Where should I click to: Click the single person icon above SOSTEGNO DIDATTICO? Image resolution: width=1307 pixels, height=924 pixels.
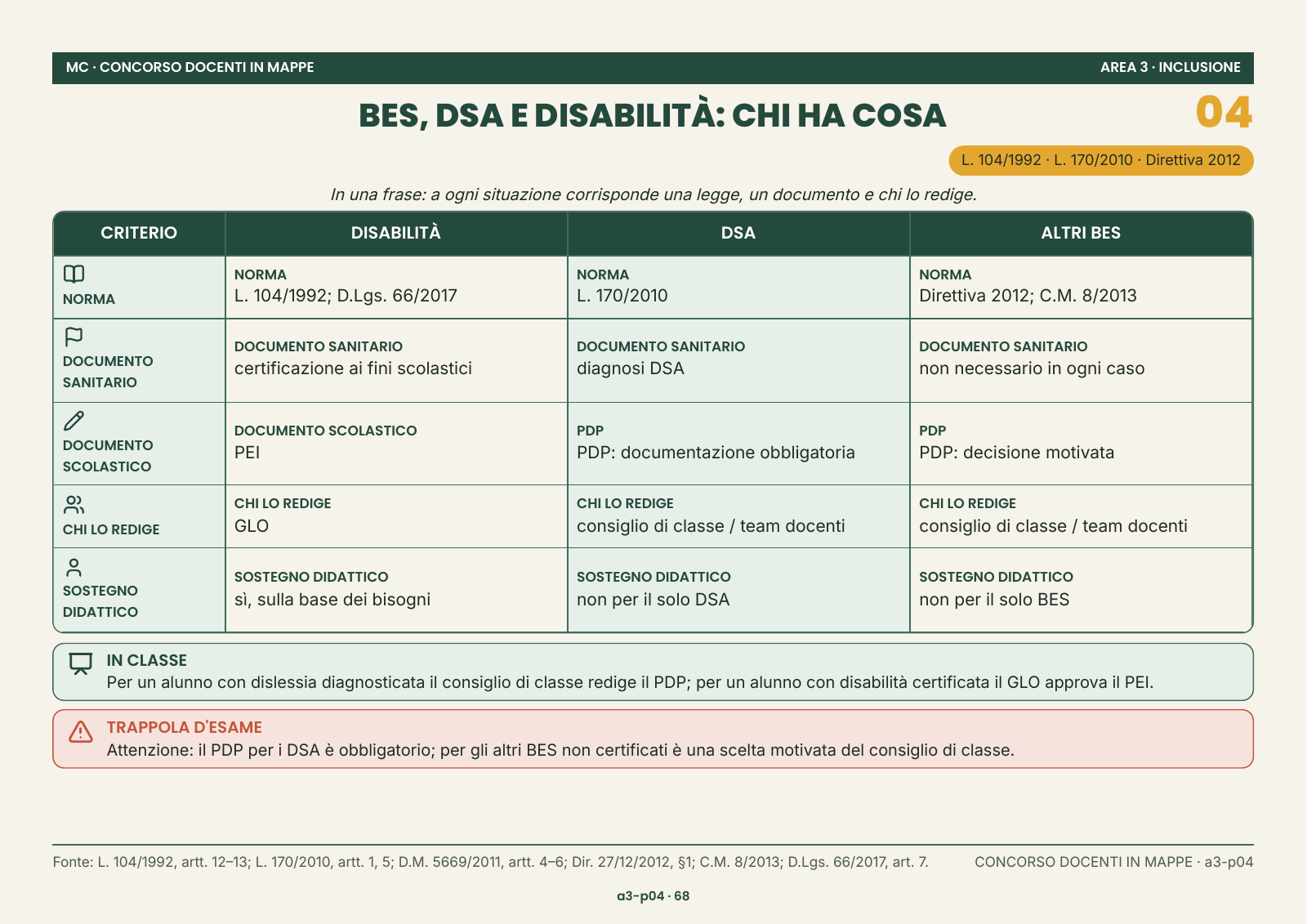(74, 567)
